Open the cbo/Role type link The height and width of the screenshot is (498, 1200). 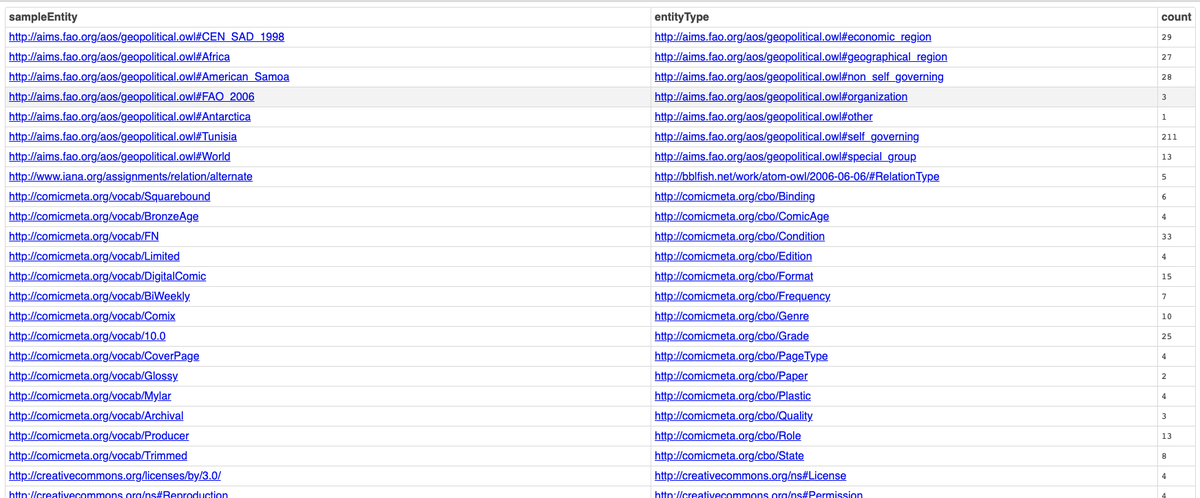click(727, 437)
